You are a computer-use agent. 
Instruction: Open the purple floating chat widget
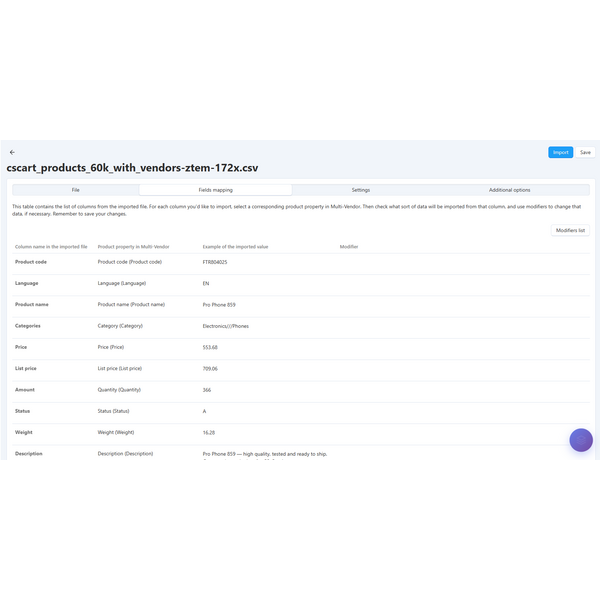coord(581,440)
